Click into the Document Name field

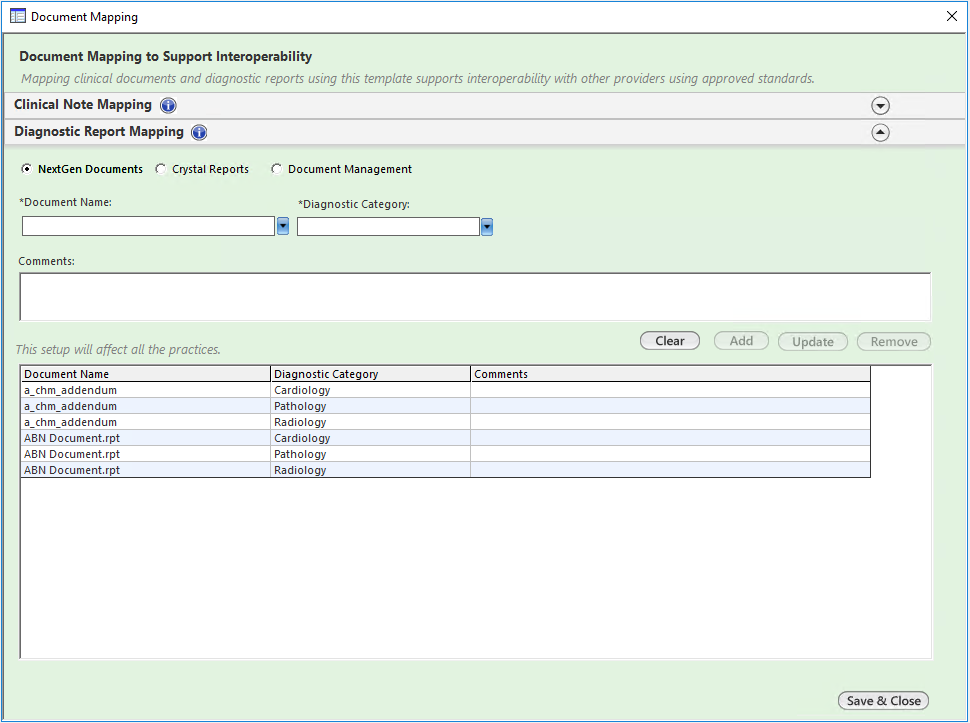148,226
